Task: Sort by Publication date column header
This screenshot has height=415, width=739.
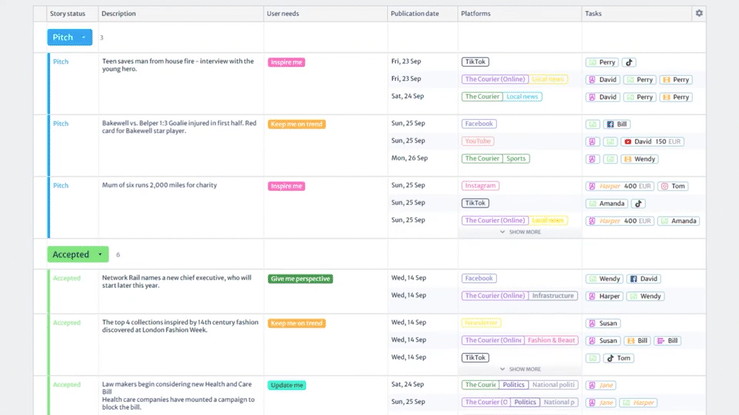Action: pos(414,14)
